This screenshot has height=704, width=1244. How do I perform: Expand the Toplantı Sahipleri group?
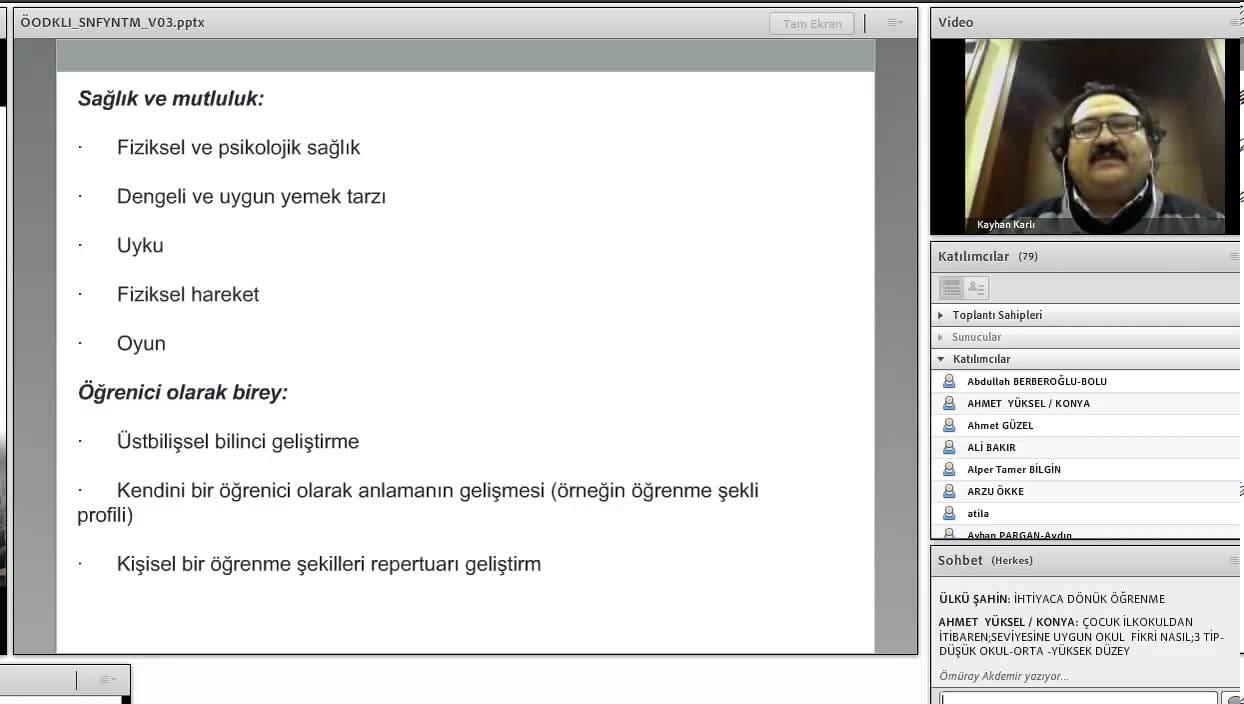[941, 315]
